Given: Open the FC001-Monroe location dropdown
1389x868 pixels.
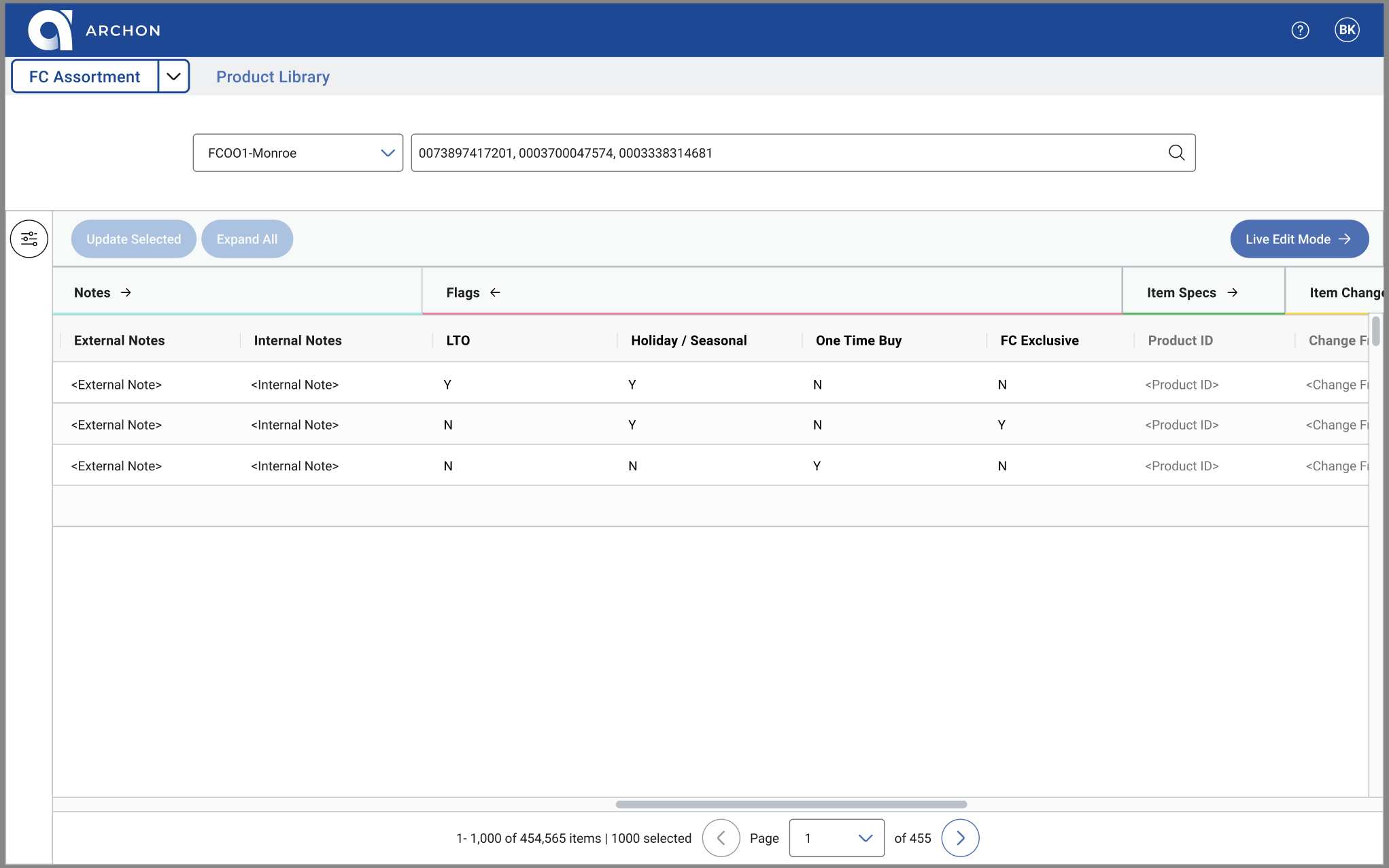Looking at the screenshot, I should (x=298, y=153).
